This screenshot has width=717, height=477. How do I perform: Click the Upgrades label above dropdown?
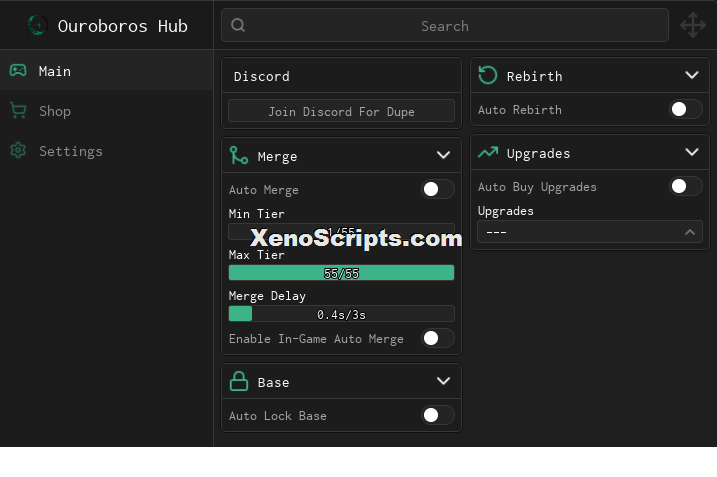(506, 211)
